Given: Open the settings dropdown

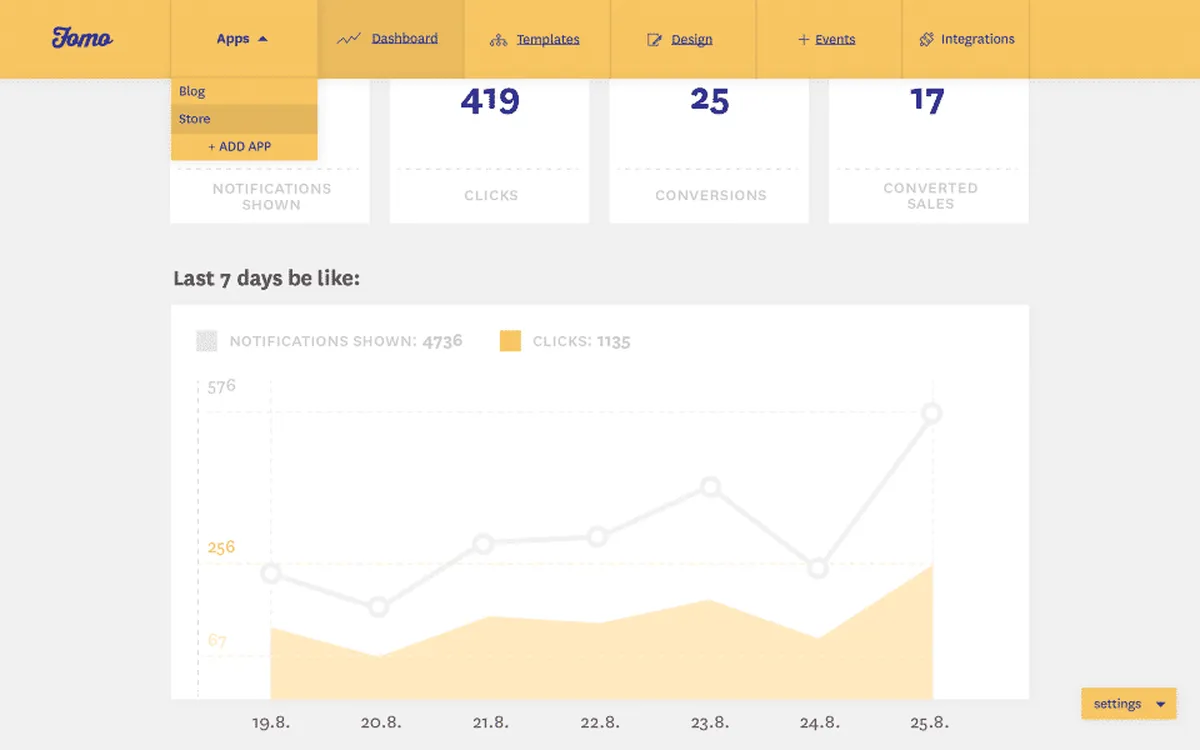Looking at the screenshot, I should (x=1128, y=703).
